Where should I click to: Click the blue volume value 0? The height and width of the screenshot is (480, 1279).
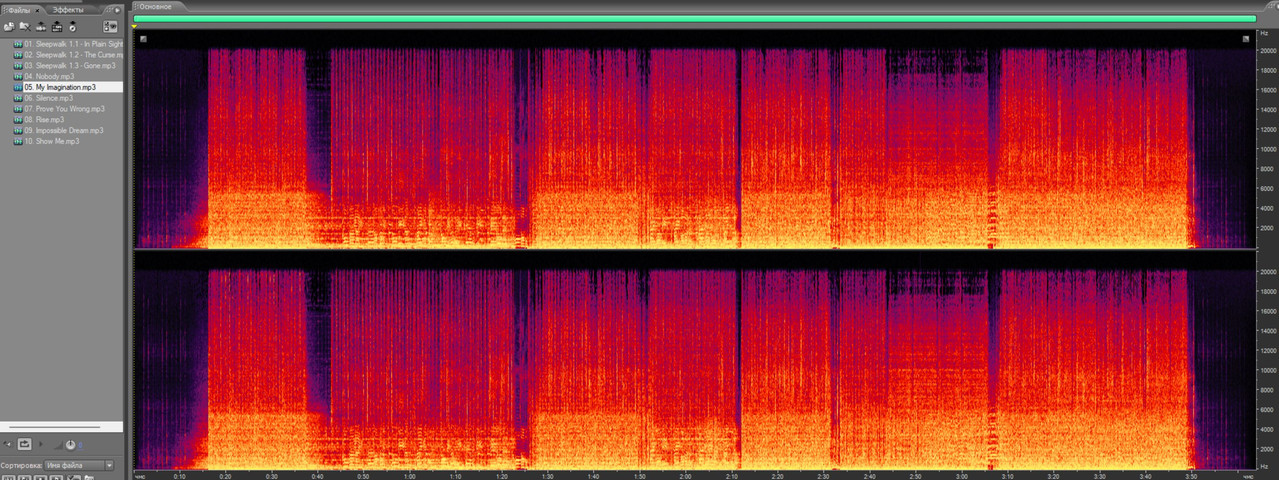tap(80, 445)
